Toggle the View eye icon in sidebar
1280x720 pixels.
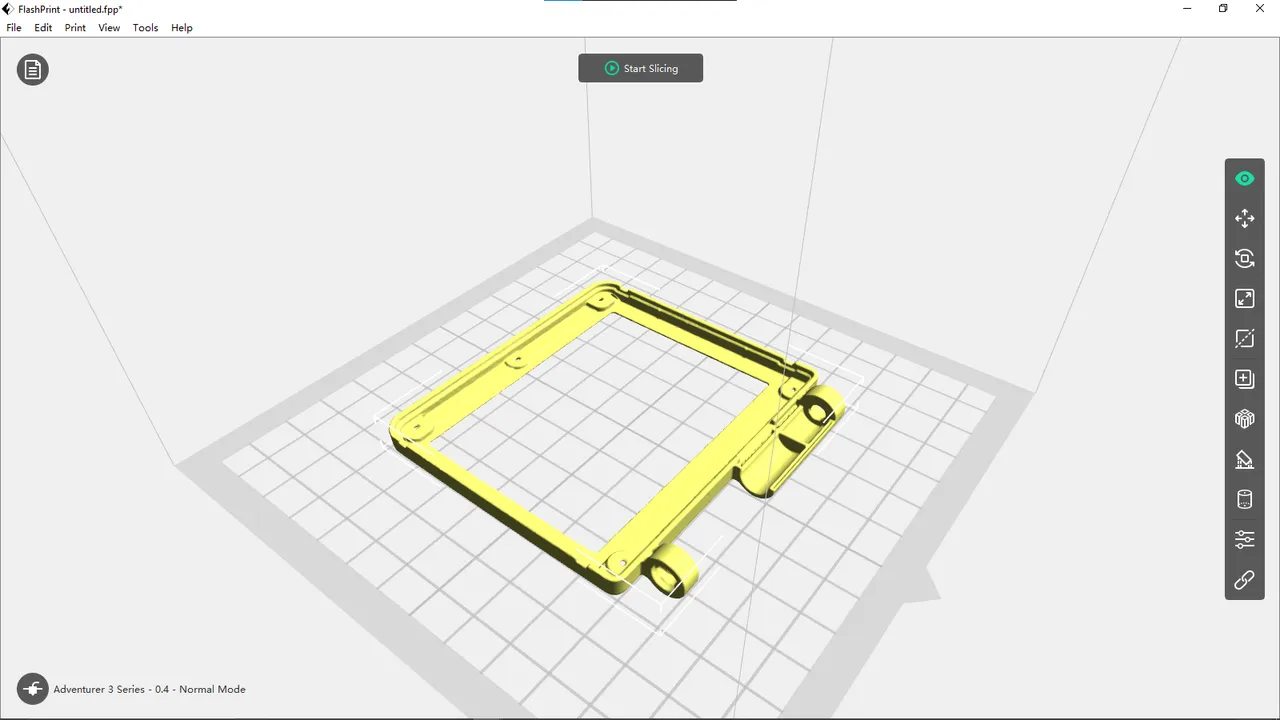[1244, 179]
